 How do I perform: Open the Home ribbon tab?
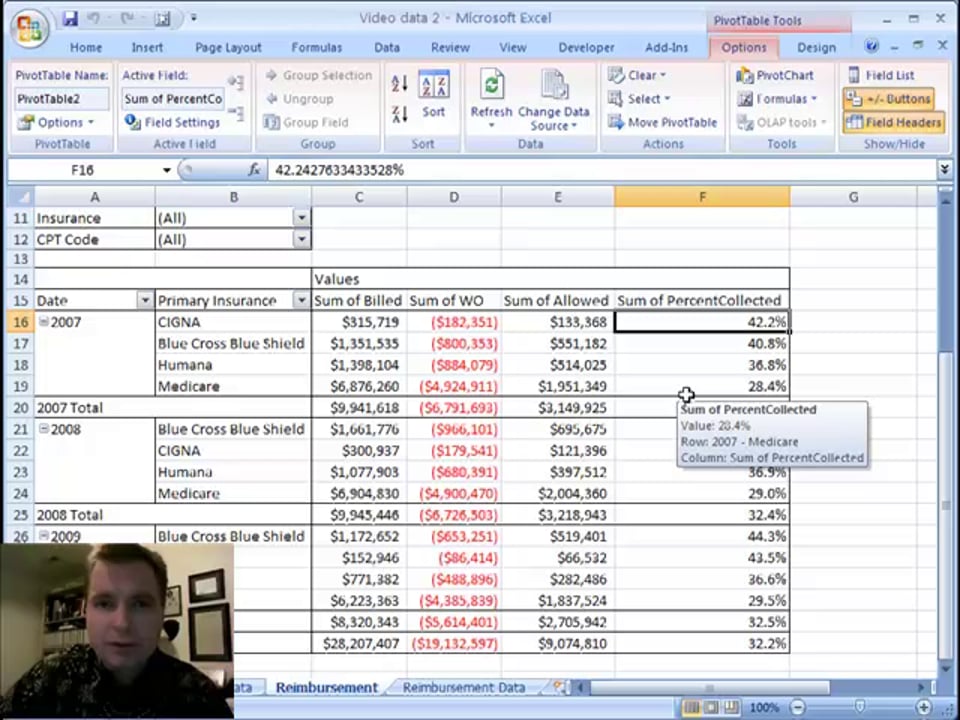click(x=86, y=47)
